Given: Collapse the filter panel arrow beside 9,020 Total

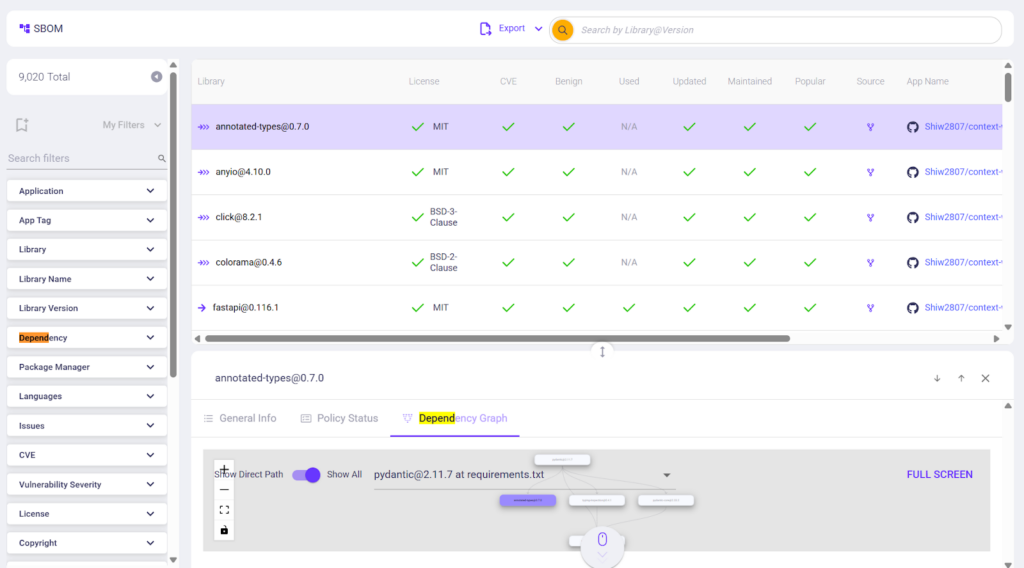Looking at the screenshot, I should click(x=157, y=77).
